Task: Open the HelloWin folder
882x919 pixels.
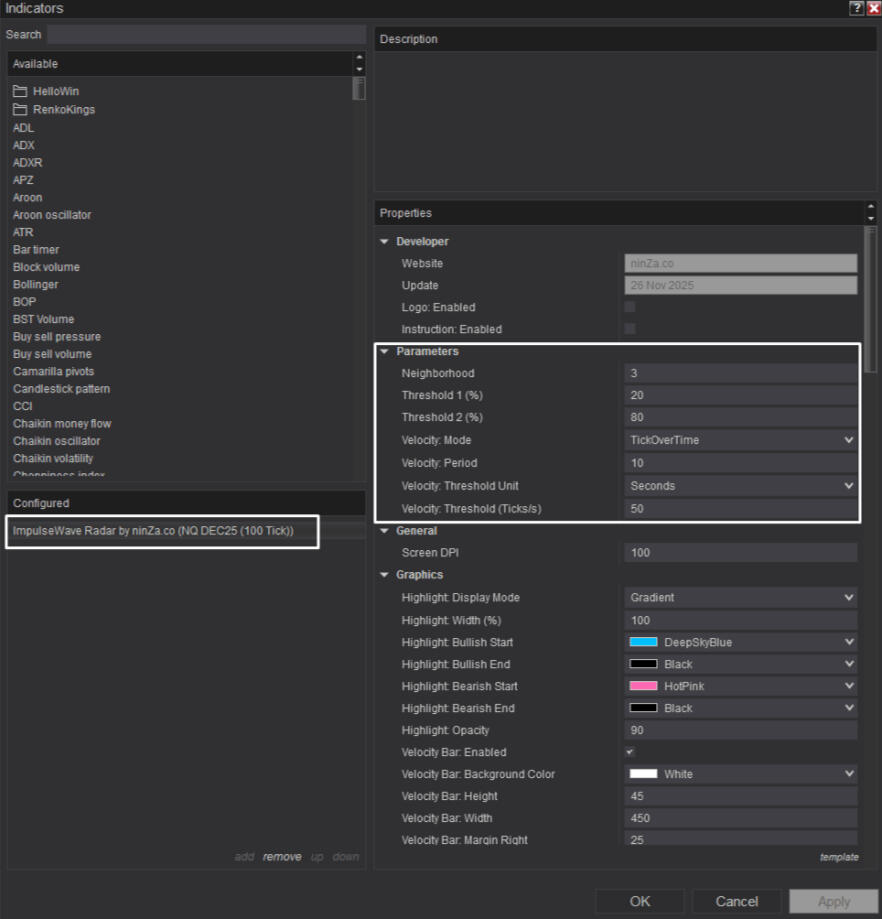Action: 55,91
